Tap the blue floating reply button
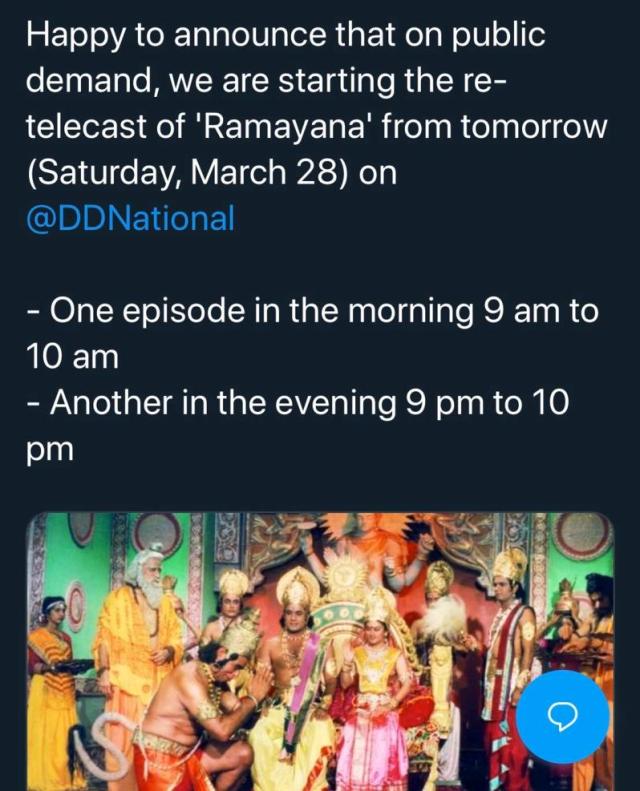 coord(562,714)
